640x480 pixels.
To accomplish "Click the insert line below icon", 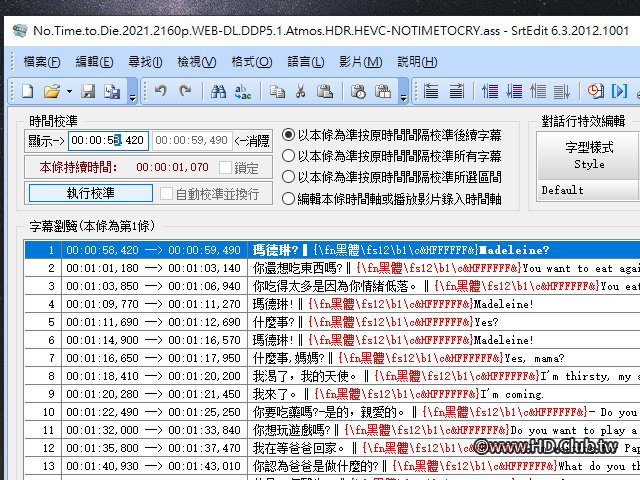I will point(457,91).
